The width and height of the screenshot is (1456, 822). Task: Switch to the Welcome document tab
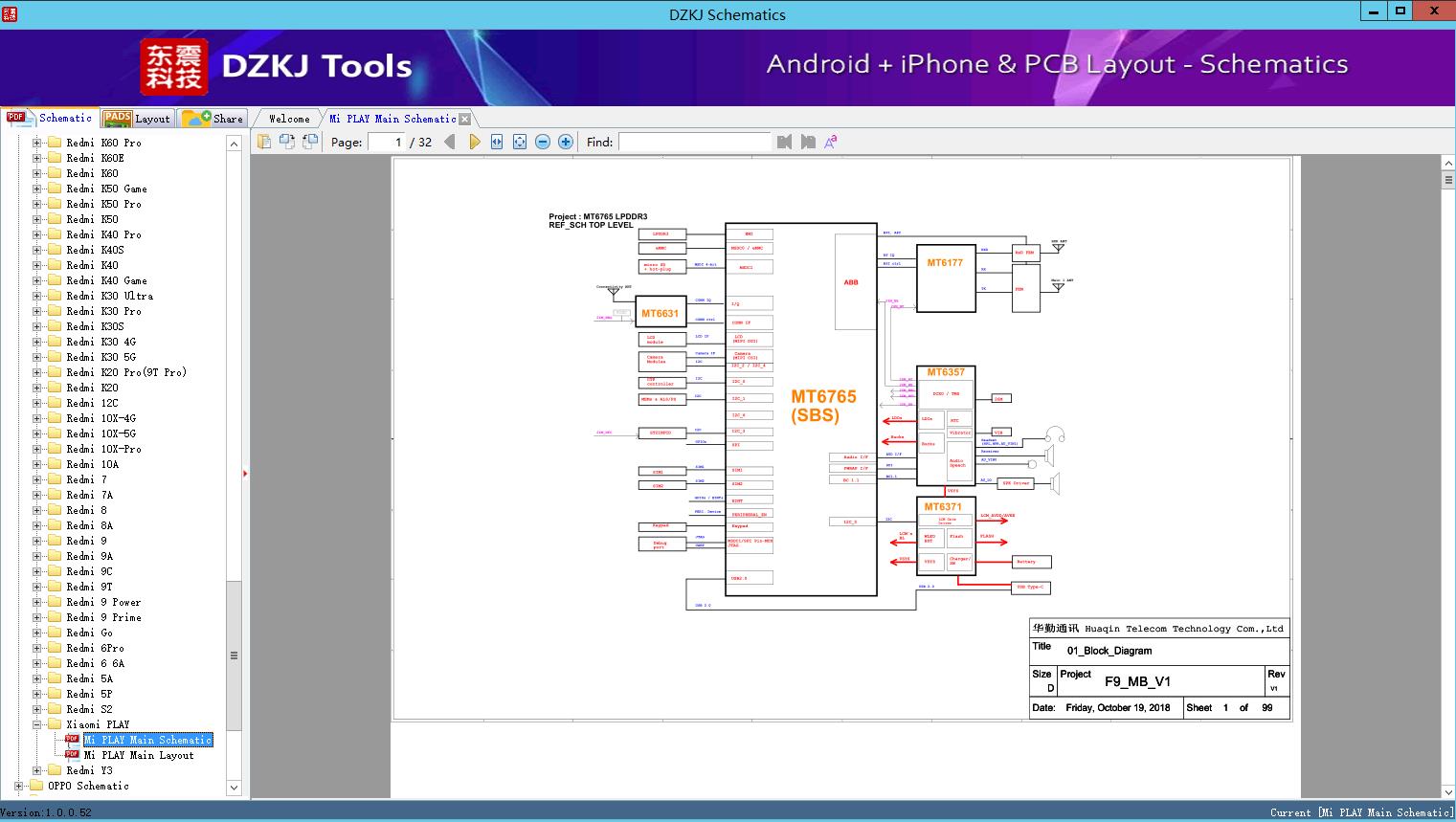(289, 119)
